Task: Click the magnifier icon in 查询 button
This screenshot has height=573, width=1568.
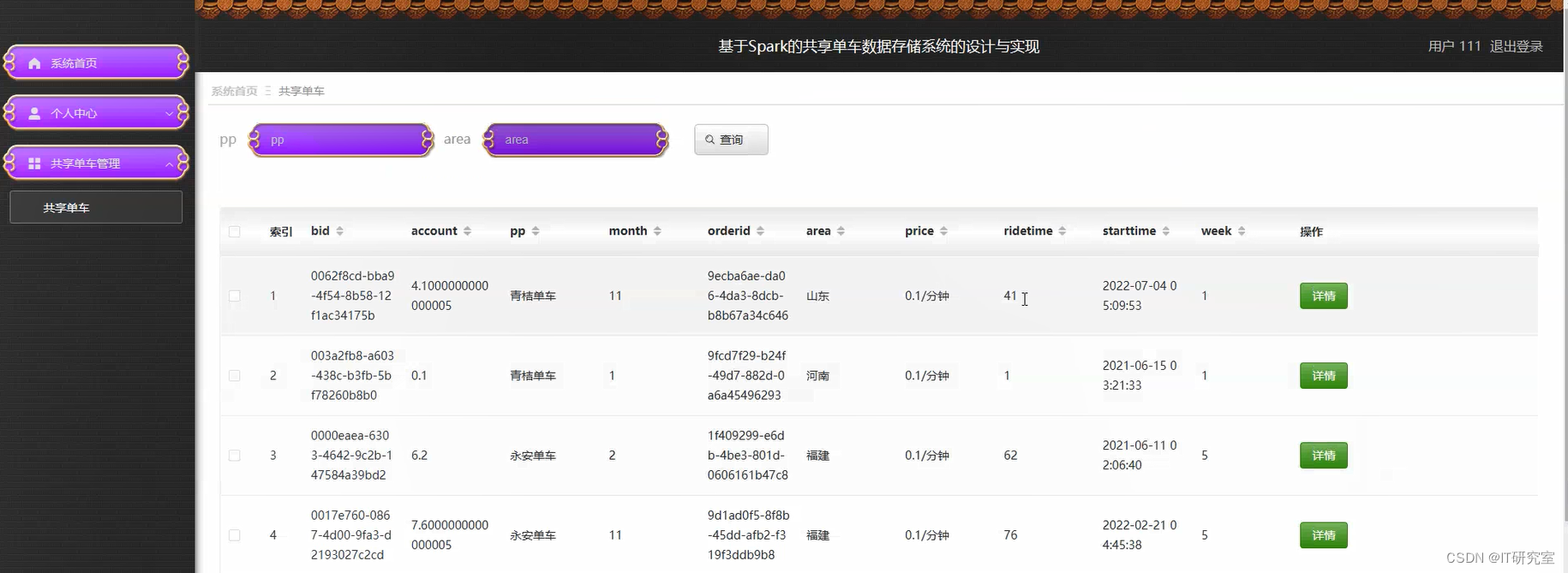Action: coord(709,140)
